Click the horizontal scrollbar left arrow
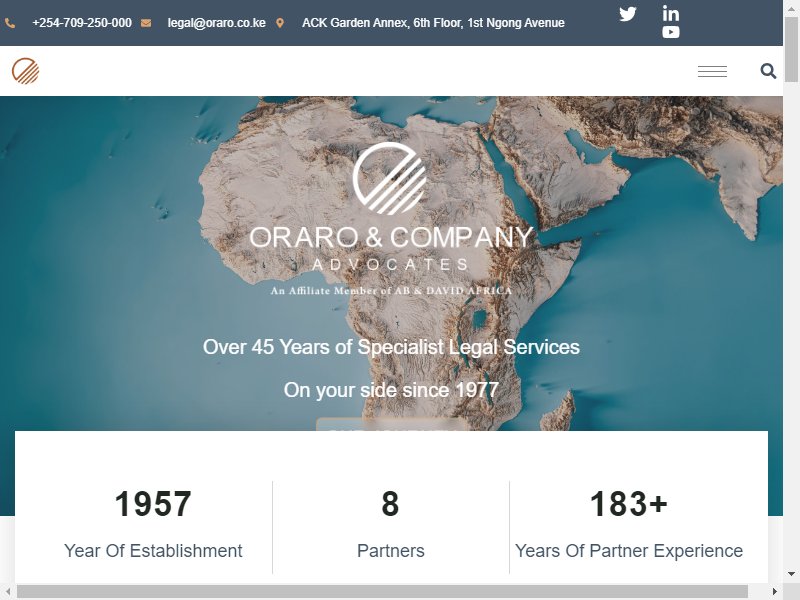Screen dimensions: 800x600 [8, 592]
